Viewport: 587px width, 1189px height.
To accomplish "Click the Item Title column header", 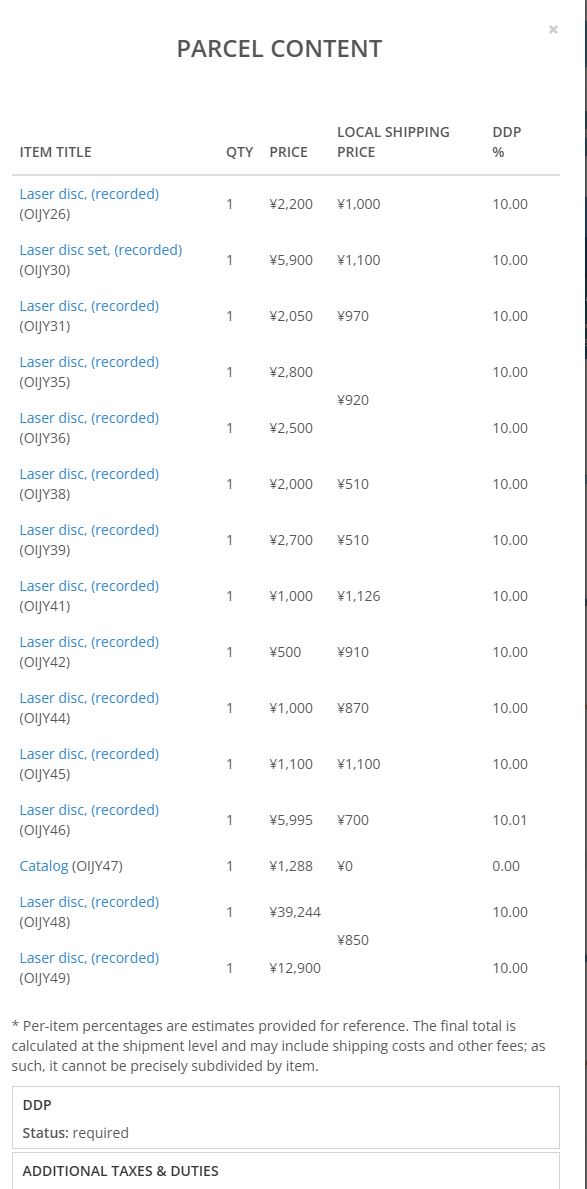I will click(55, 152).
